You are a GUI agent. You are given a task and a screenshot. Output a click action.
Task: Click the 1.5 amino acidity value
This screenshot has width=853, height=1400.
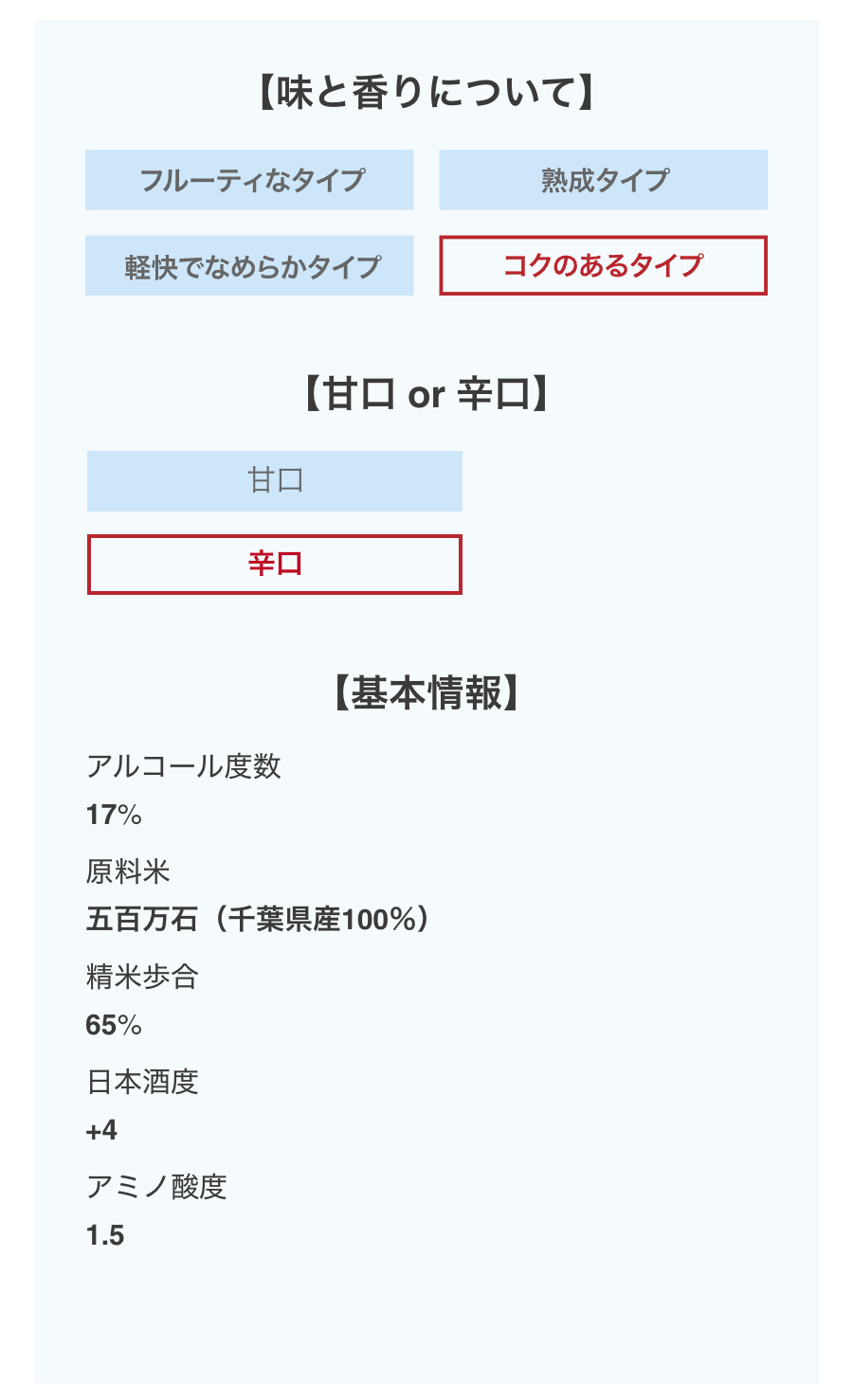(105, 1235)
